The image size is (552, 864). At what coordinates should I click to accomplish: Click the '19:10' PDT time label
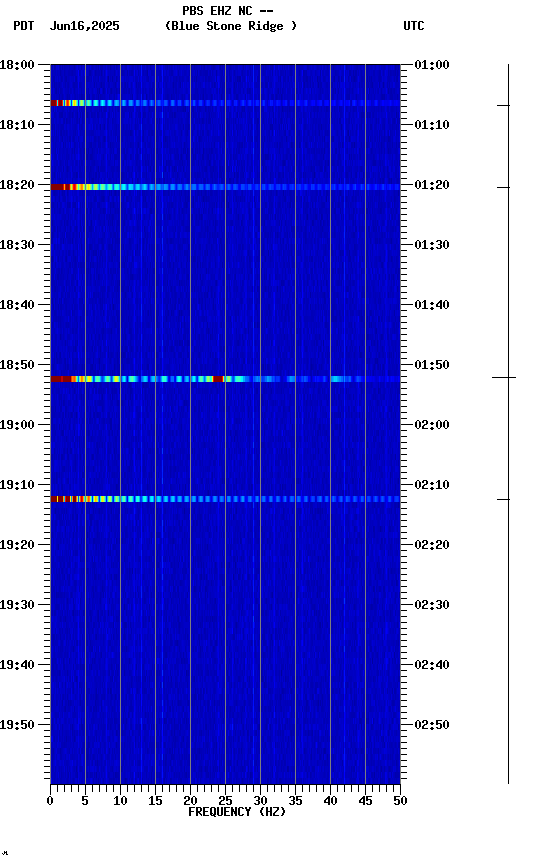pos(17,485)
